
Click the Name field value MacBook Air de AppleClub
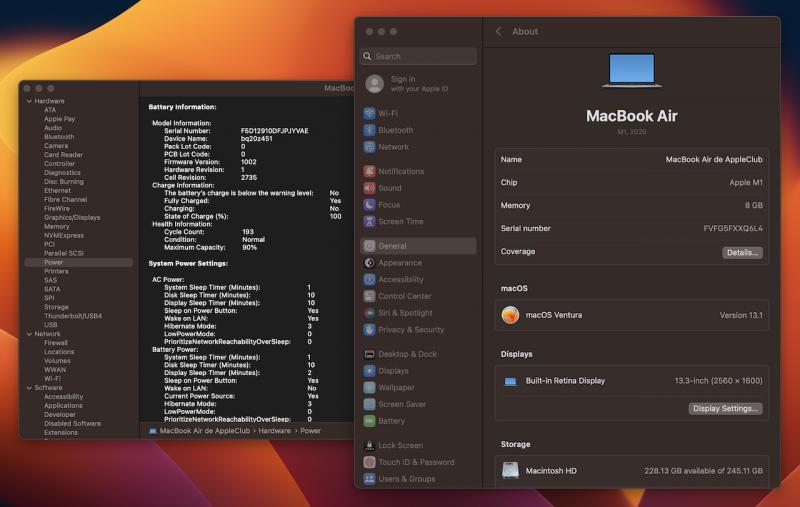(714, 160)
